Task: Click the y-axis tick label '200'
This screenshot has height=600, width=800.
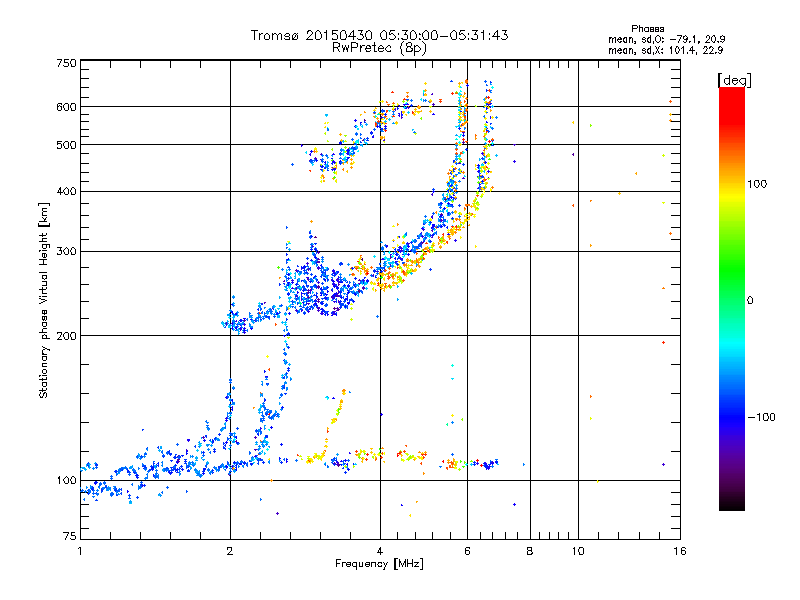Action: pyautogui.click(x=67, y=336)
